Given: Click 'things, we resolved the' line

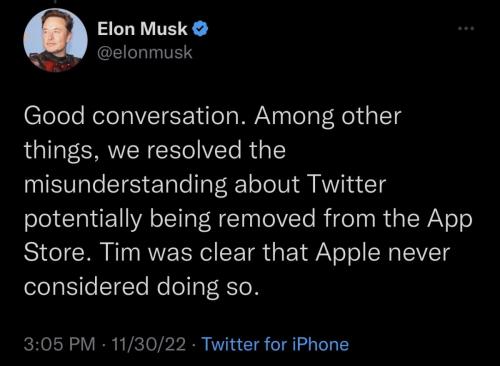Looking at the screenshot, I should (x=155, y=151).
